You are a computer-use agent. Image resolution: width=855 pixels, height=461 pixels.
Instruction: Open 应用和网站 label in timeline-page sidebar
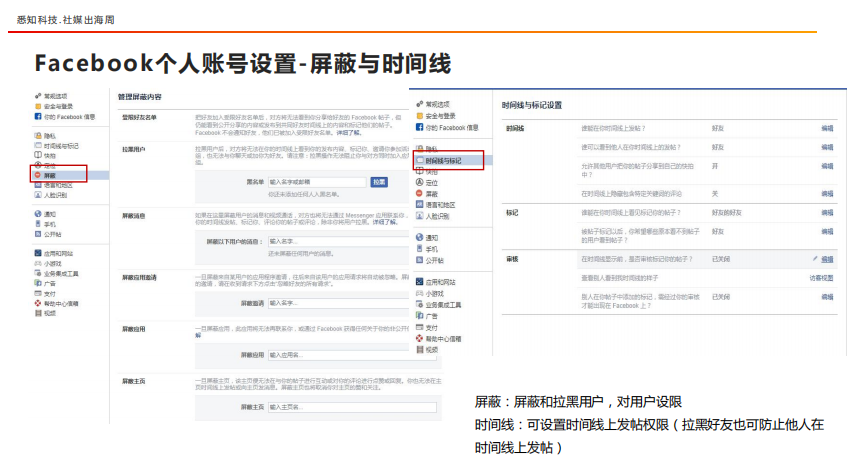tap(440, 282)
